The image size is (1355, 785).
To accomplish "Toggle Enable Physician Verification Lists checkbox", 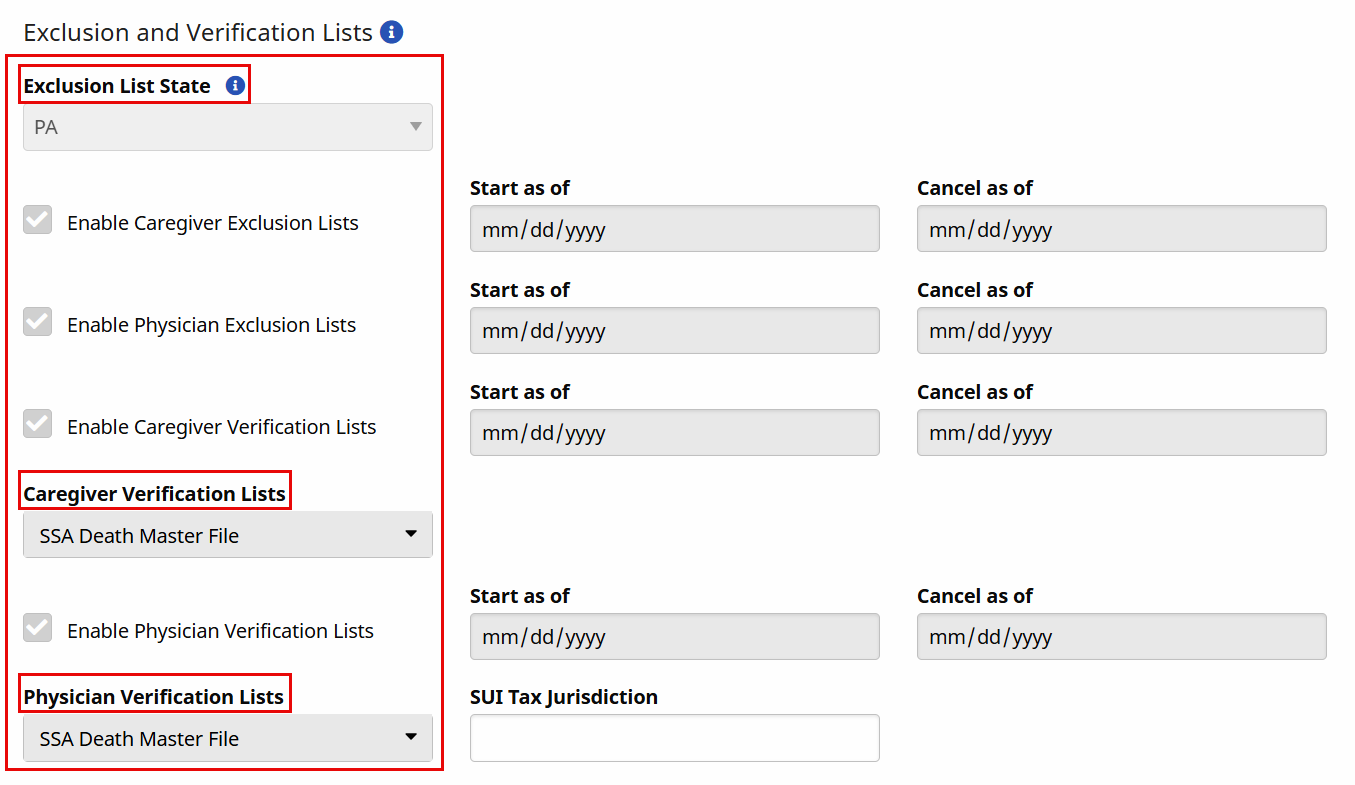I will click(x=38, y=629).
